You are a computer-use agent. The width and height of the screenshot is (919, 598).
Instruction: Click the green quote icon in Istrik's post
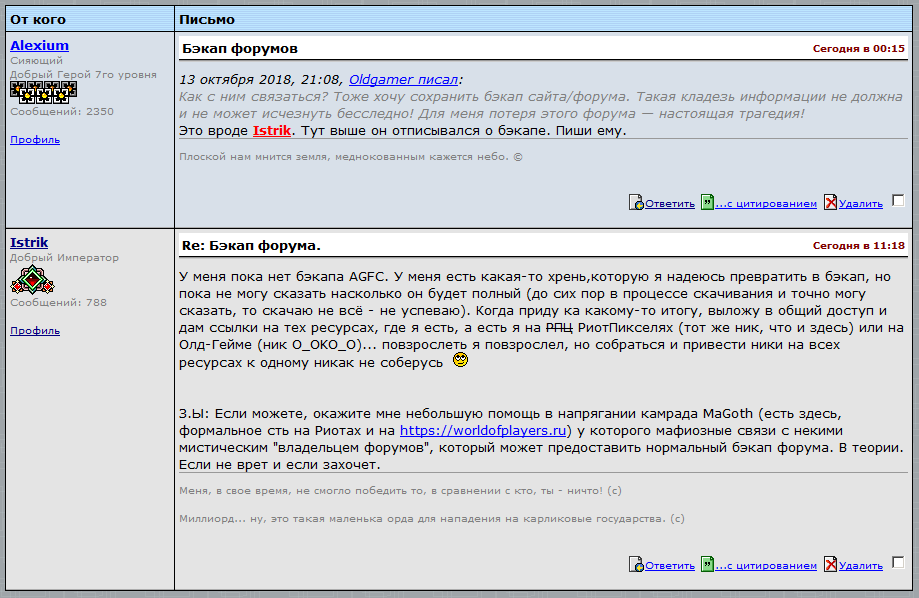click(x=707, y=565)
